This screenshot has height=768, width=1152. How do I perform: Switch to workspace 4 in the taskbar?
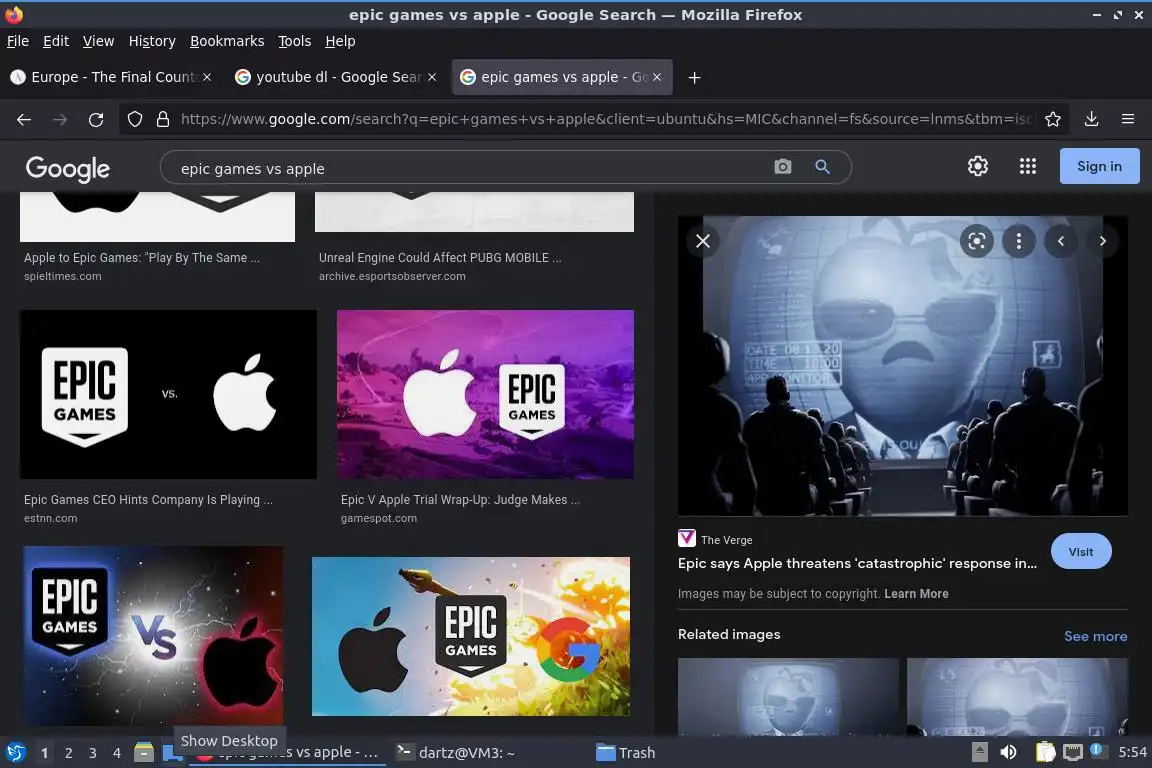[x=117, y=753]
